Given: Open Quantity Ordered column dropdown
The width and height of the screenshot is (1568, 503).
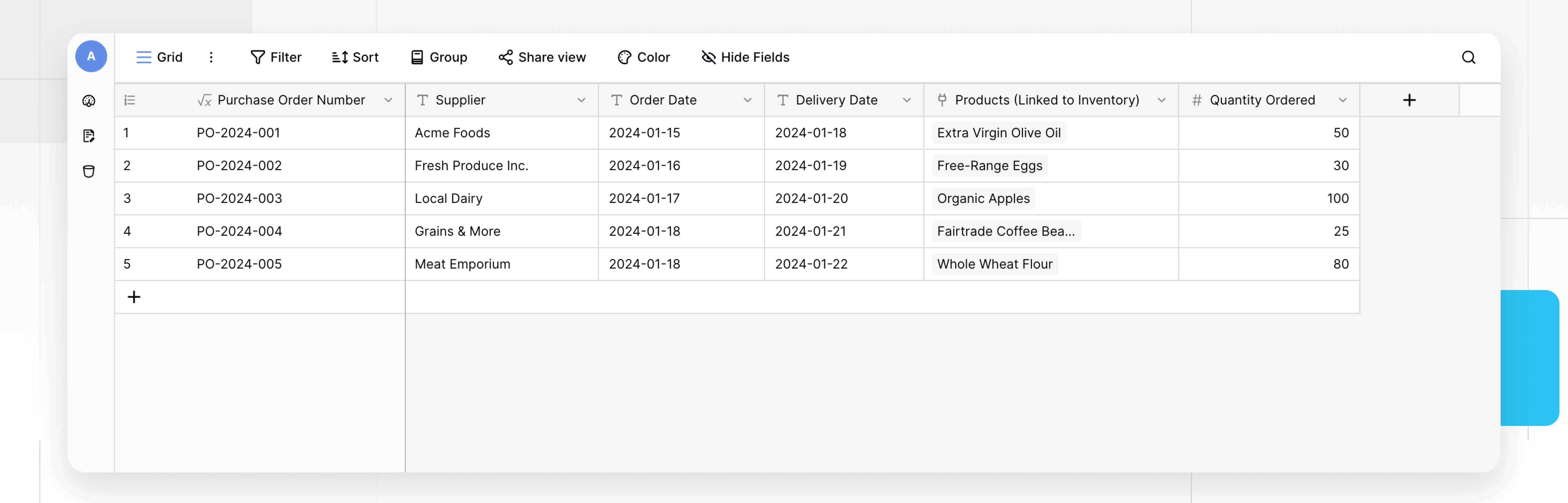Looking at the screenshot, I should 1342,100.
